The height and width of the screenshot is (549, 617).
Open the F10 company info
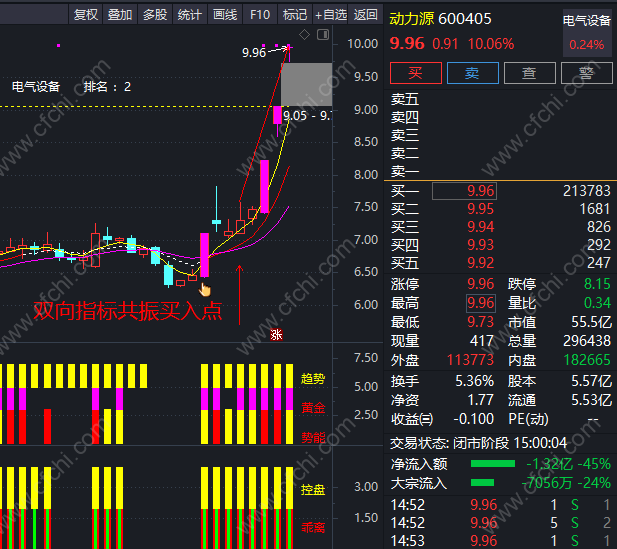pos(260,15)
